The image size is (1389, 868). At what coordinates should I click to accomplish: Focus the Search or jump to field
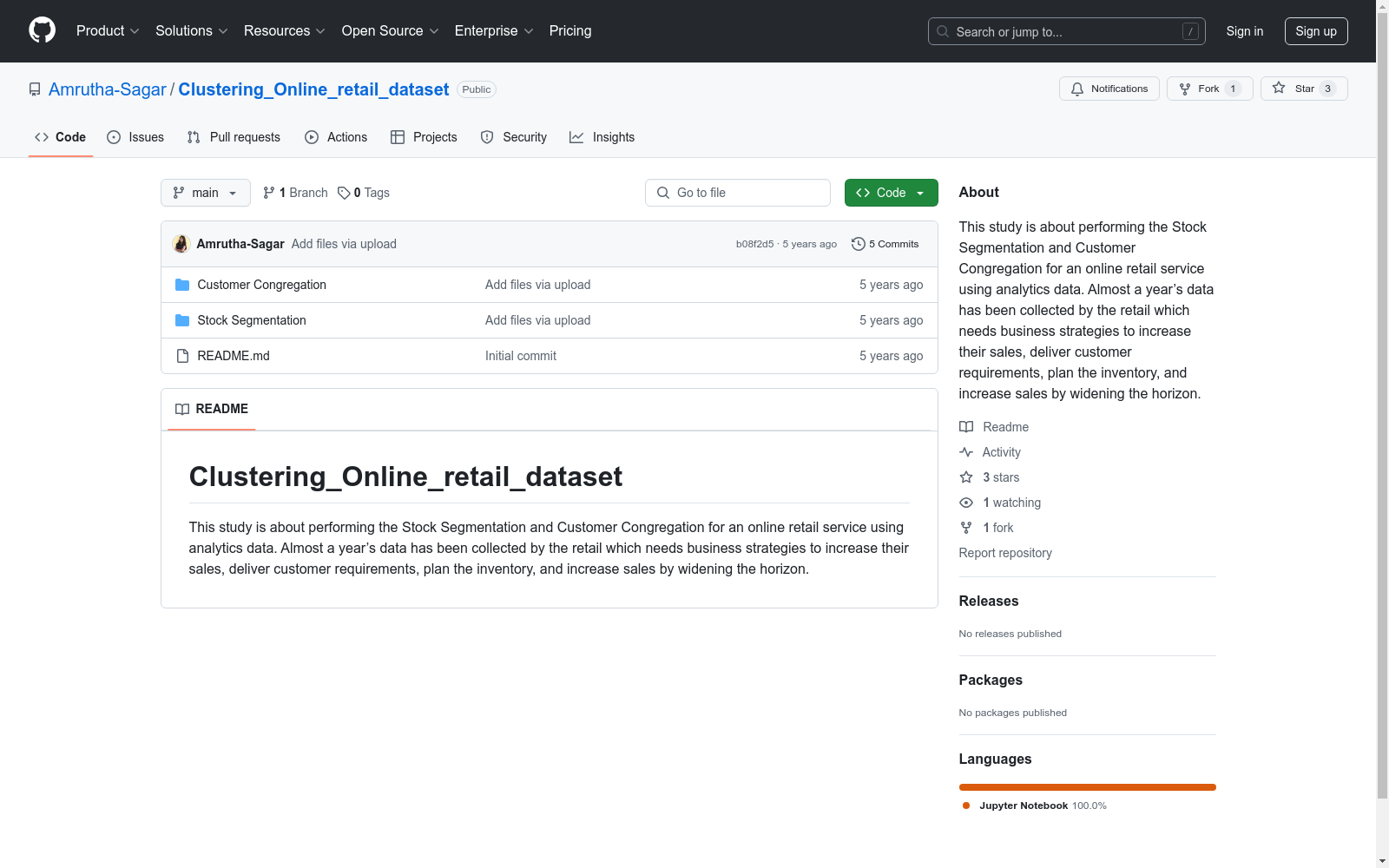coord(1067,31)
